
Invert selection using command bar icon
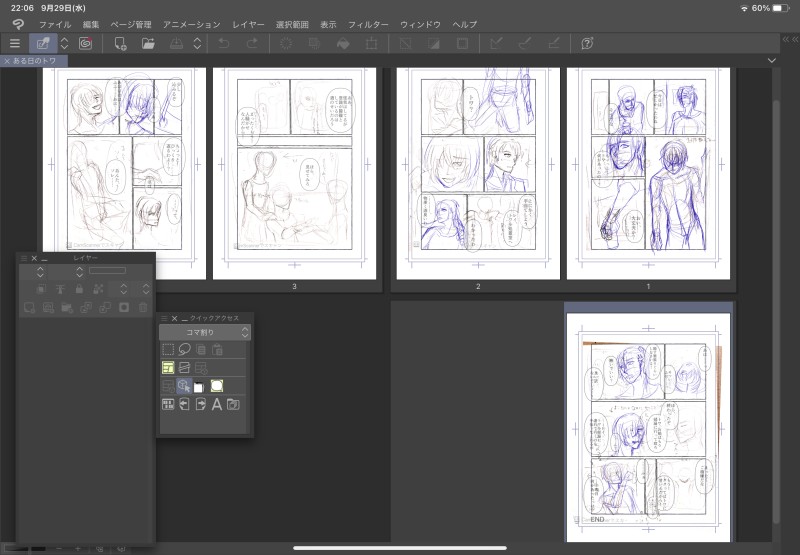pyautogui.click(x=434, y=43)
